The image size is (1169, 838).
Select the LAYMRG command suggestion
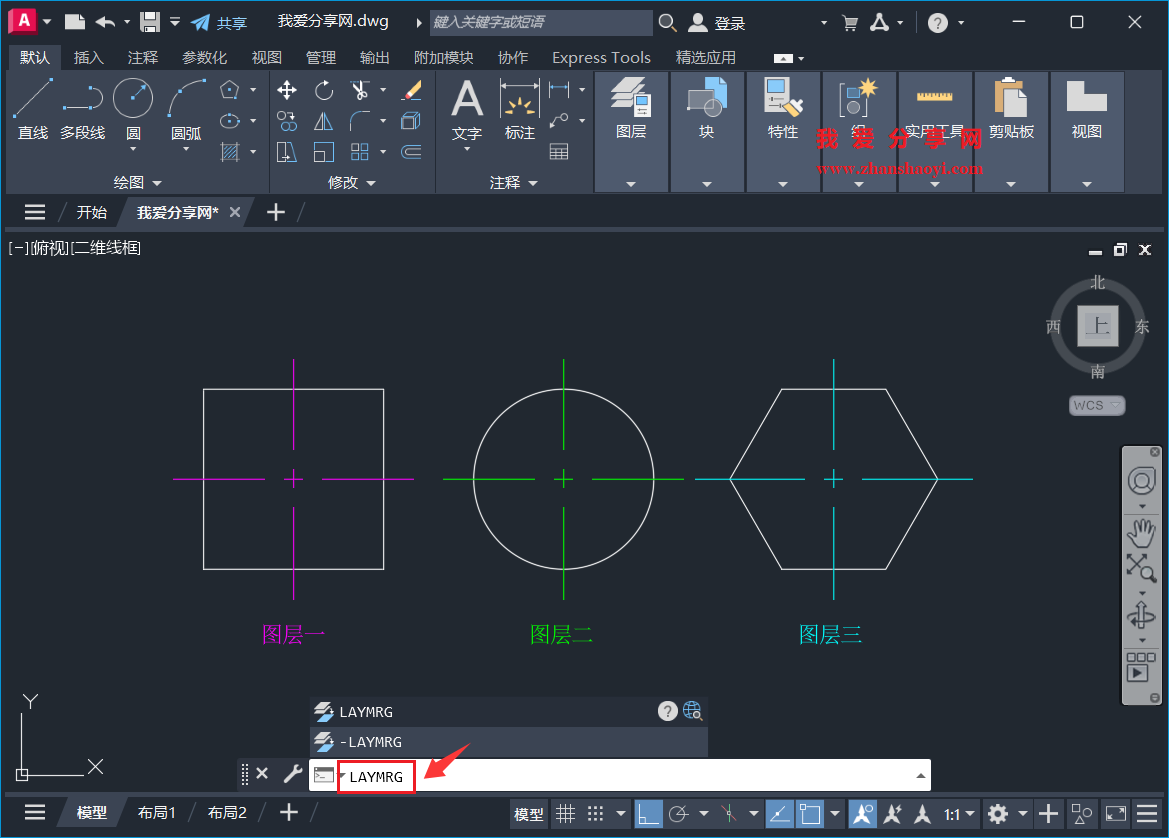[508, 711]
